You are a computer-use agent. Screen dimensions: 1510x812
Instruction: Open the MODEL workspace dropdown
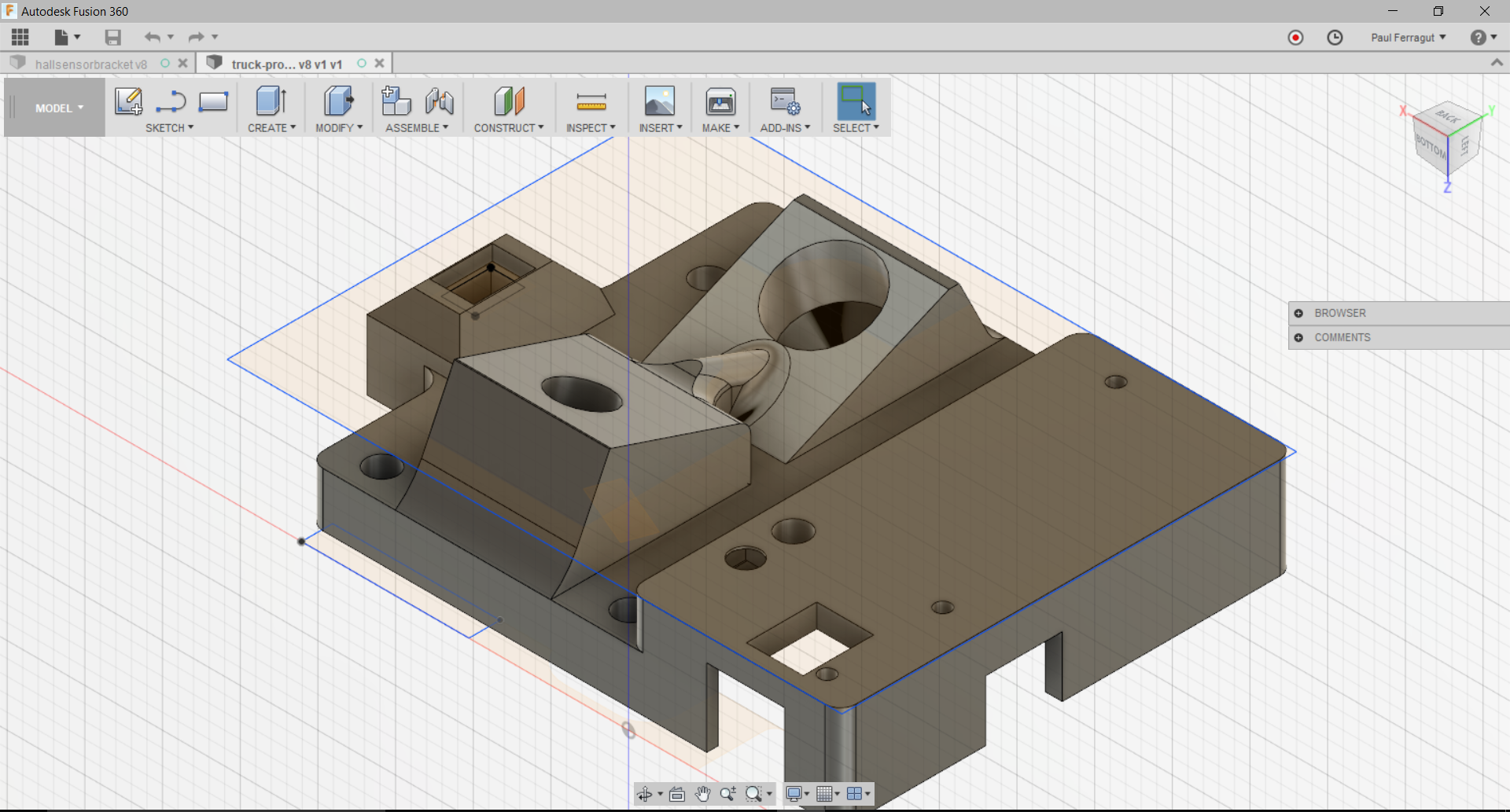point(59,108)
